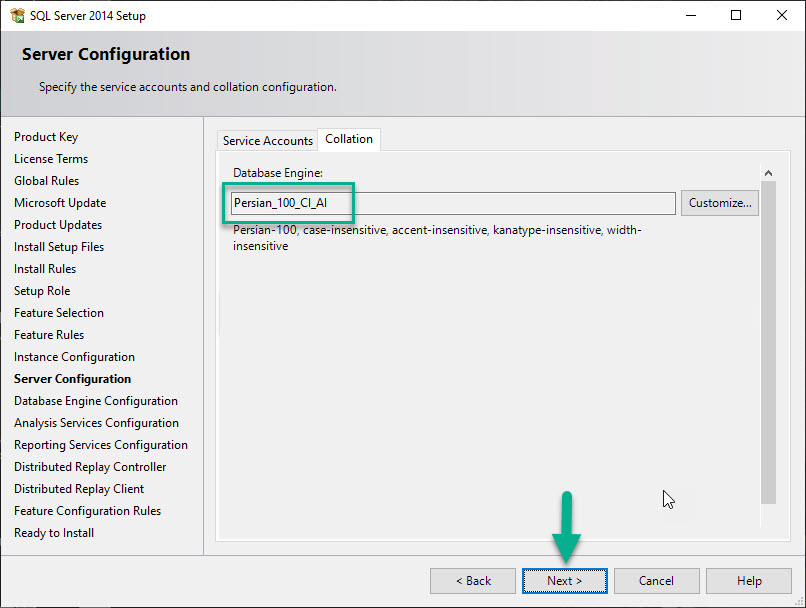
Task: Cancel the SQL Server setup
Action: (656, 581)
